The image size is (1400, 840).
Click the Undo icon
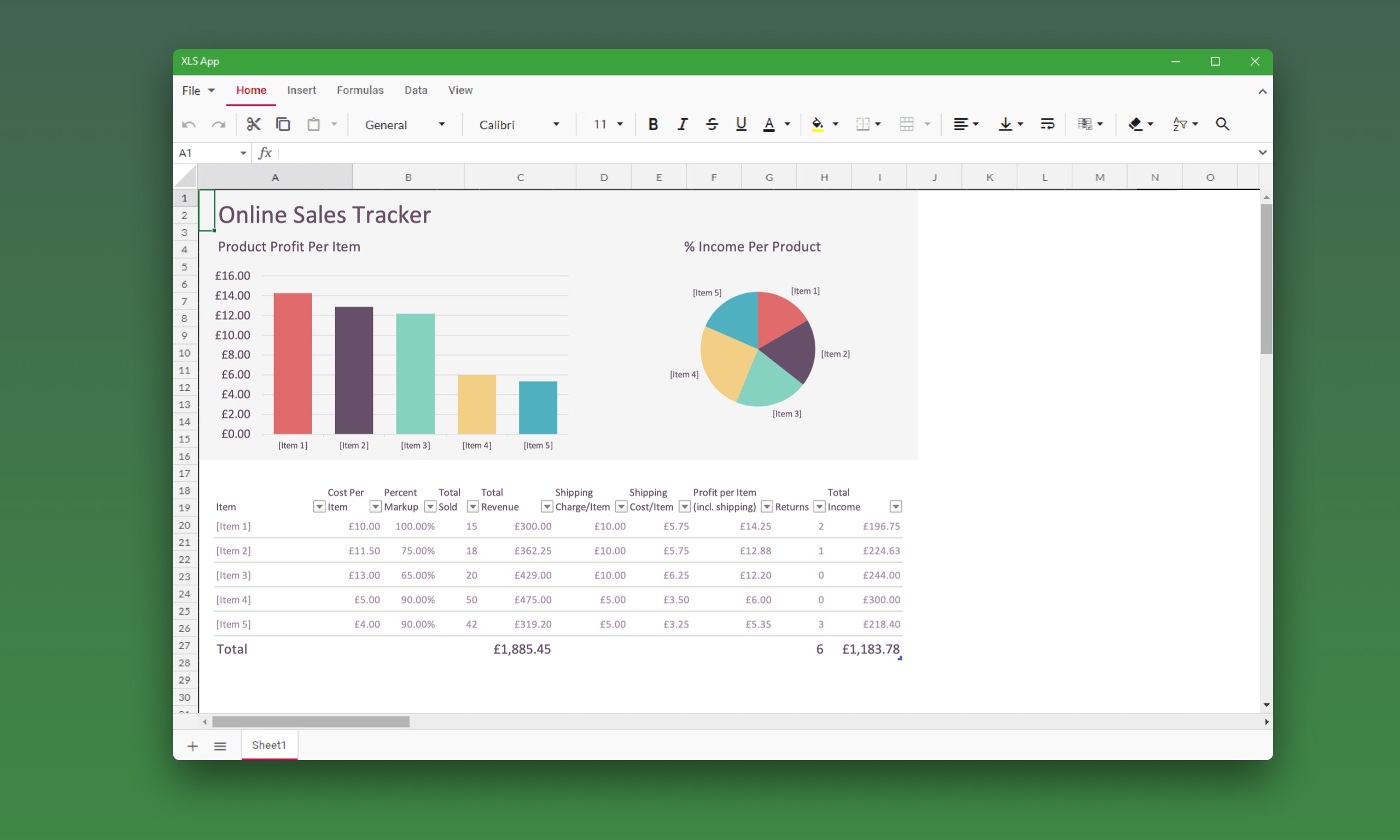[x=188, y=124]
